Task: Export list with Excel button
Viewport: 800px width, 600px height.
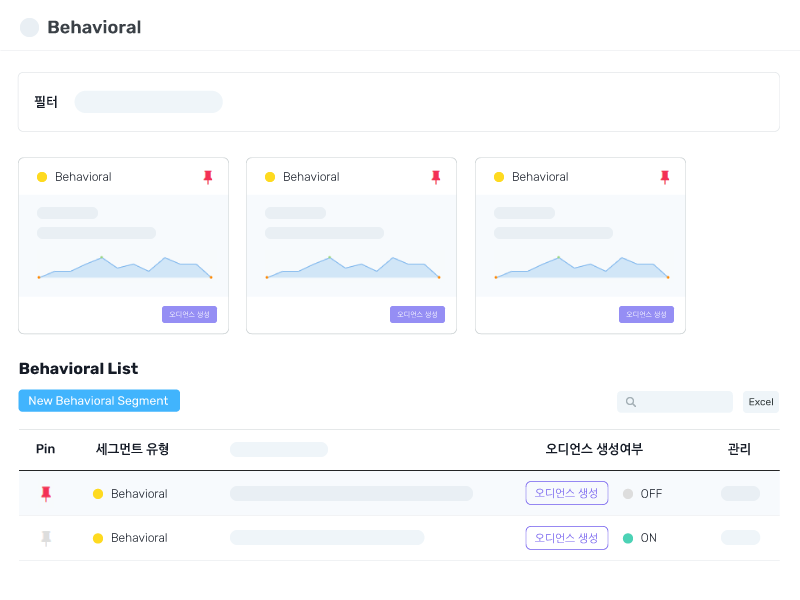Action: tap(761, 402)
